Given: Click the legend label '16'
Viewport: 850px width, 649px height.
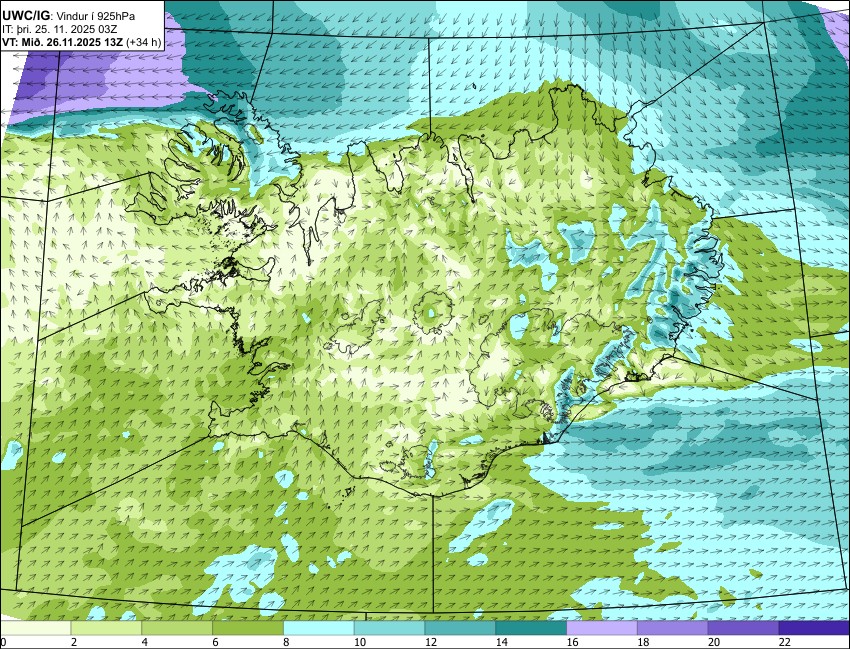Looking at the screenshot, I should (x=573, y=642).
